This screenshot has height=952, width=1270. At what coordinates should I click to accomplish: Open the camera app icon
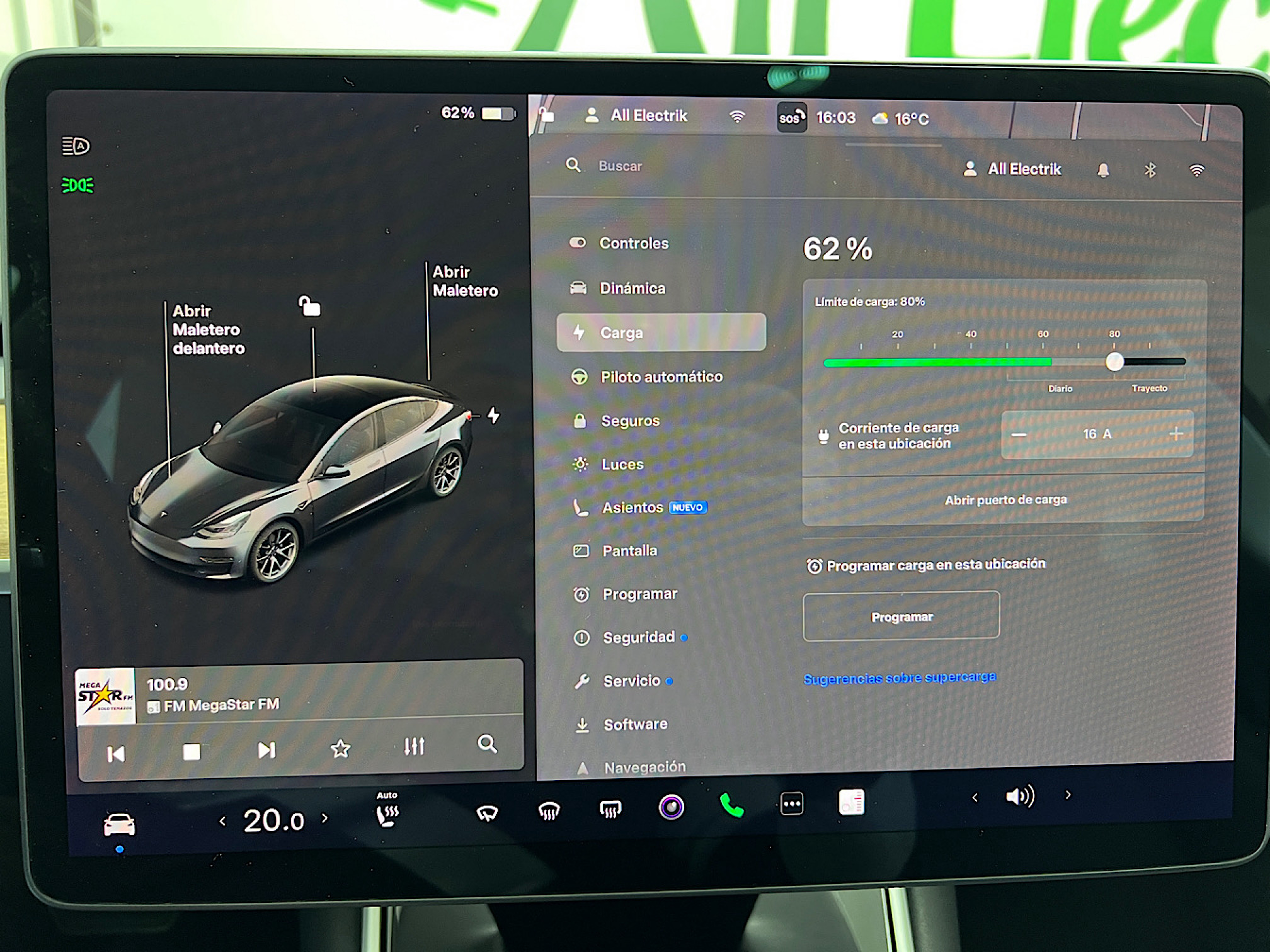[x=671, y=807]
